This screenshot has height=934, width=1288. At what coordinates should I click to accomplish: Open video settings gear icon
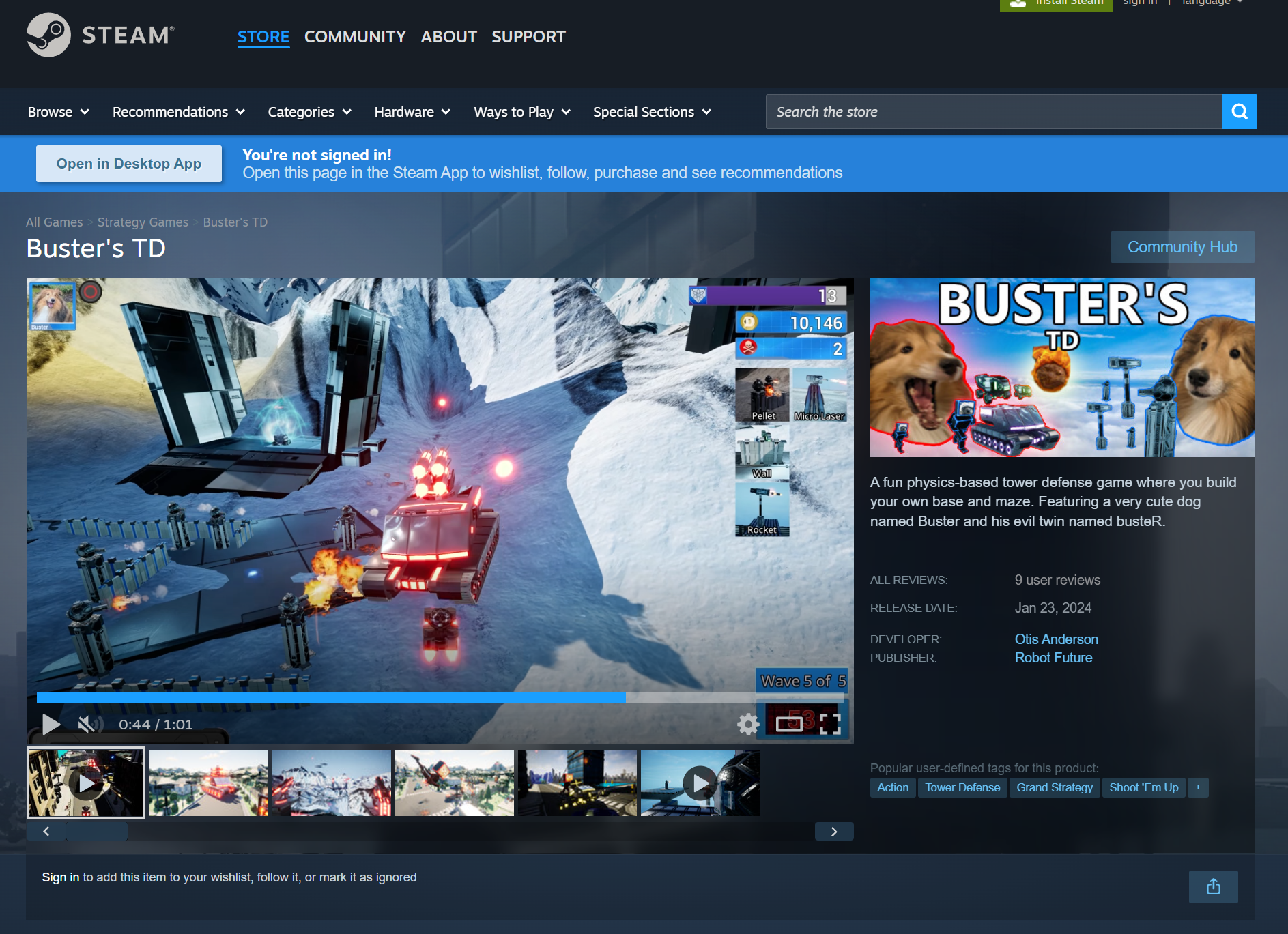[x=748, y=724]
